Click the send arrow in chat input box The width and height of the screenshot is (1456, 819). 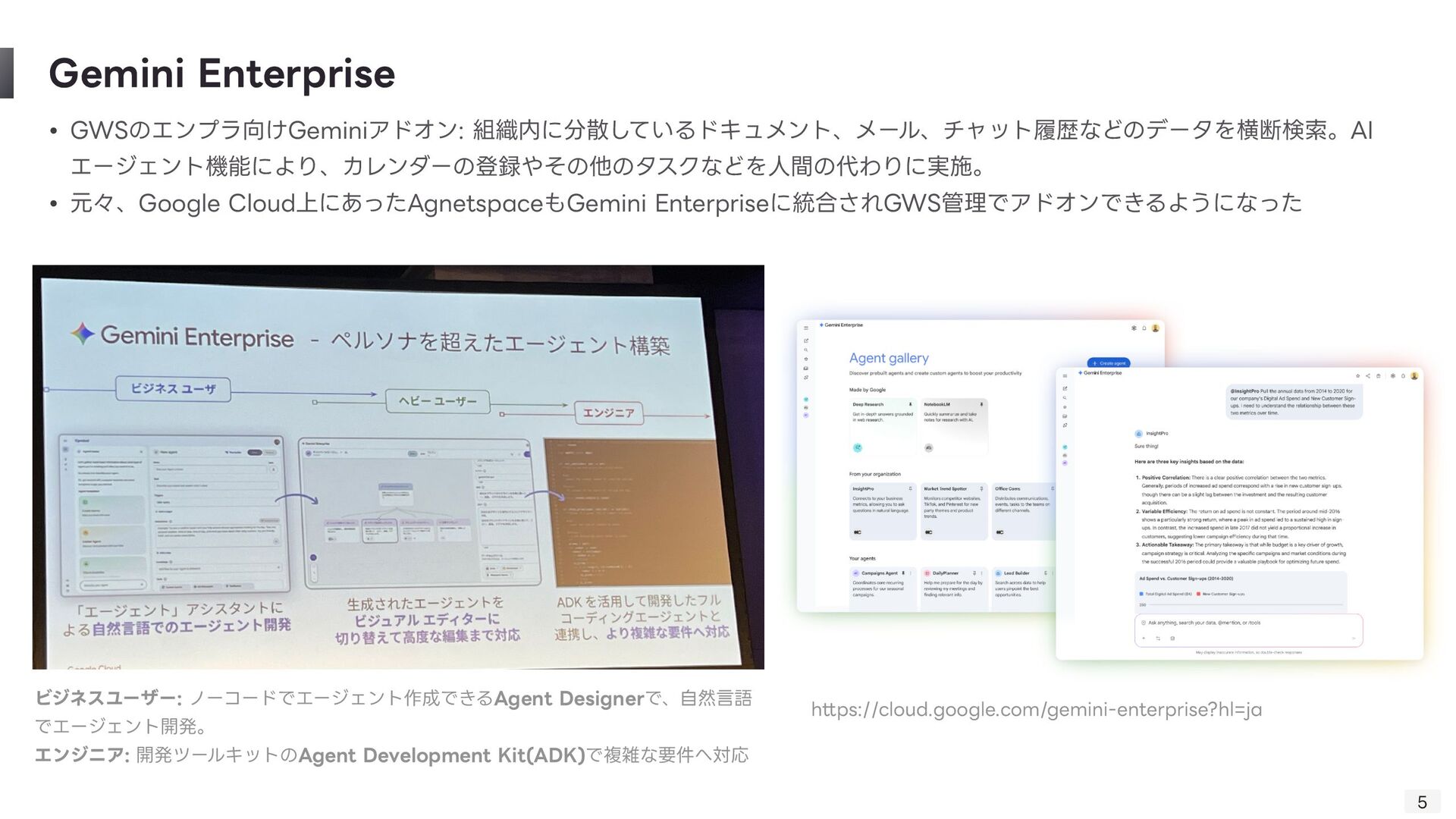(x=1354, y=639)
